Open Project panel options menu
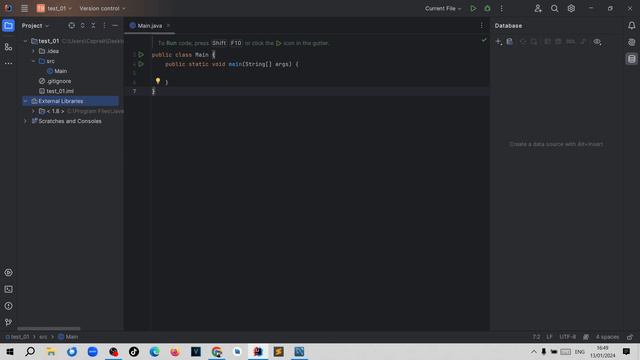The height and width of the screenshot is (360, 640). (104, 25)
